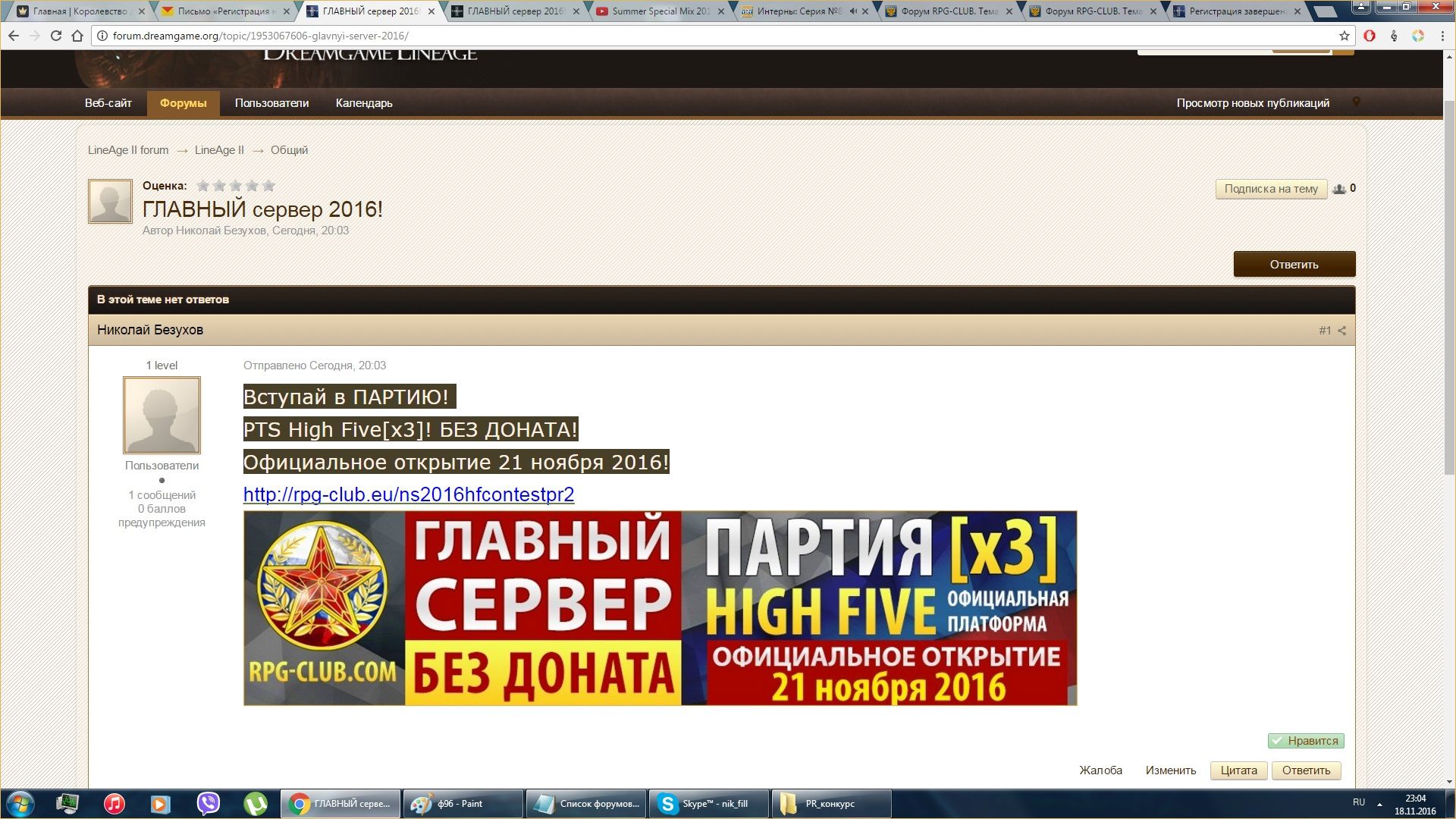Click Жалоба report link
This screenshot has height=819, width=1456.
[x=1100, y=770]
